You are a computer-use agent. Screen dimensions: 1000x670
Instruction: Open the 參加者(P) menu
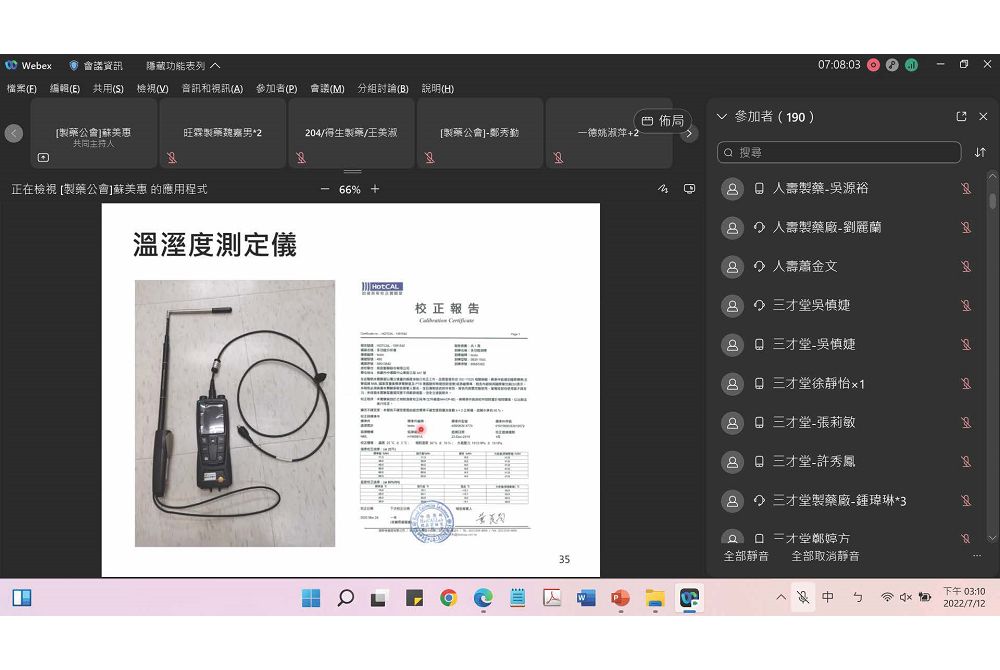coord(277,89)
